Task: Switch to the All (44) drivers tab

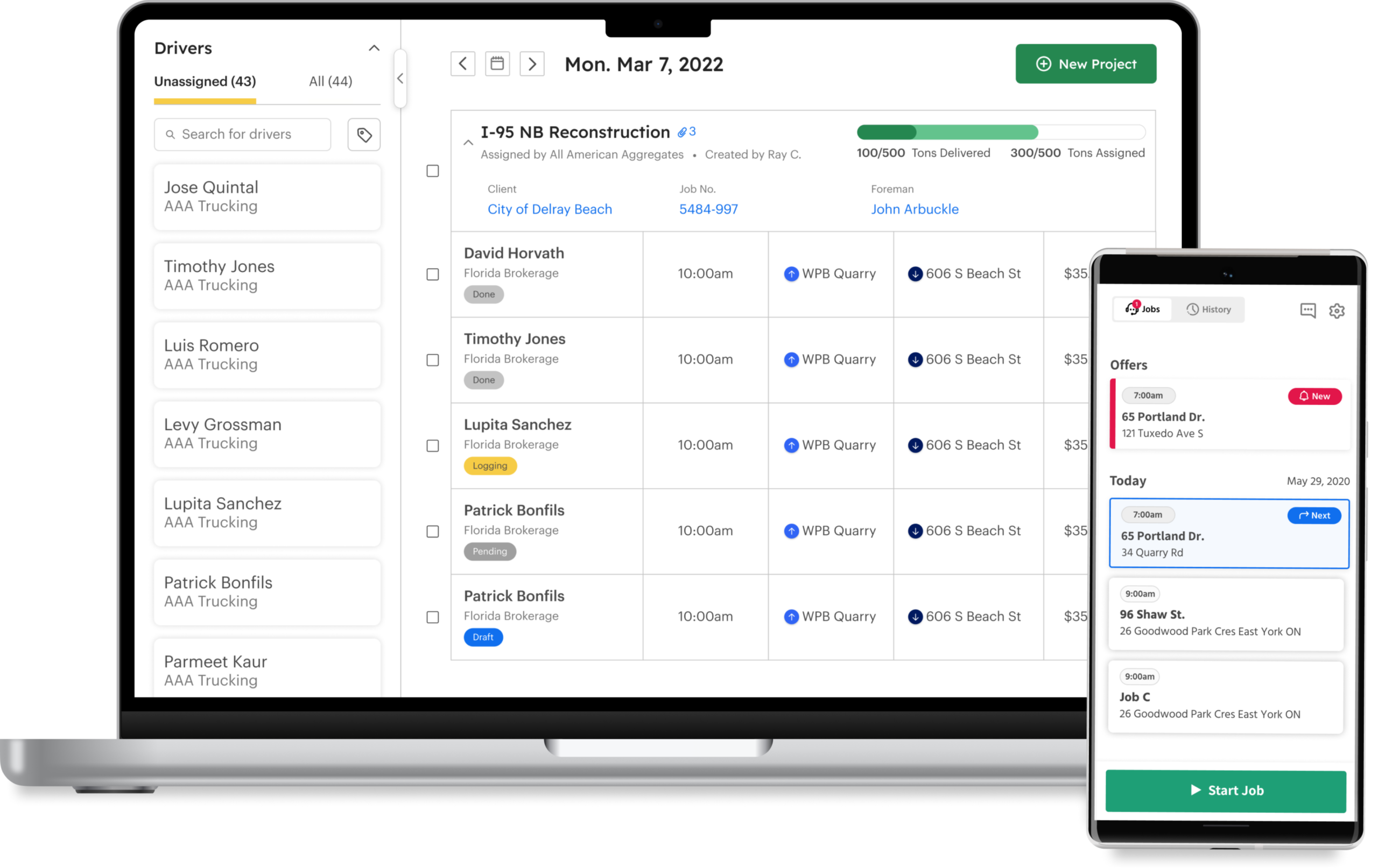Action: pos(330,81)
